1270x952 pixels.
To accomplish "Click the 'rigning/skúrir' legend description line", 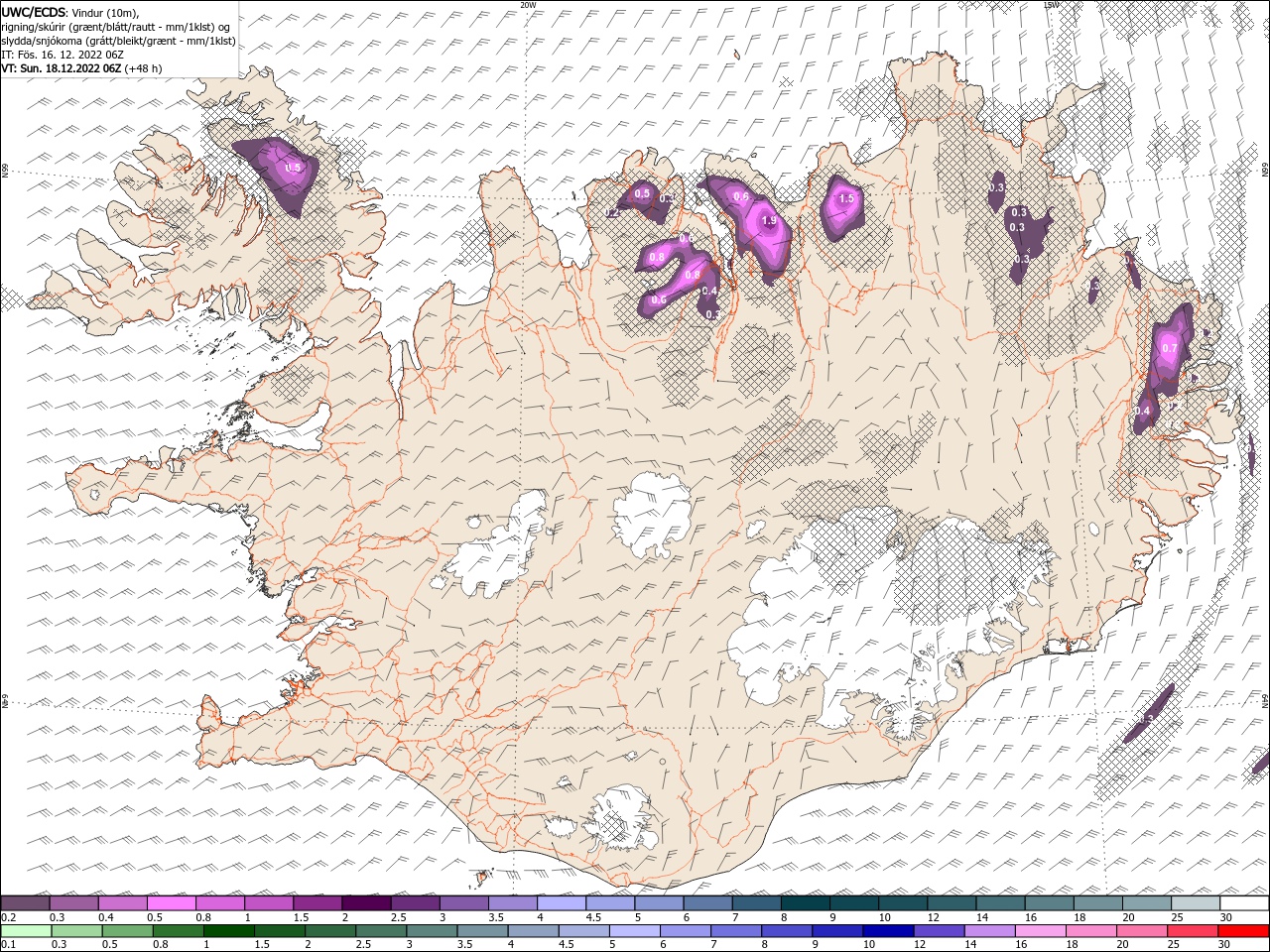I will pos(116,27).
